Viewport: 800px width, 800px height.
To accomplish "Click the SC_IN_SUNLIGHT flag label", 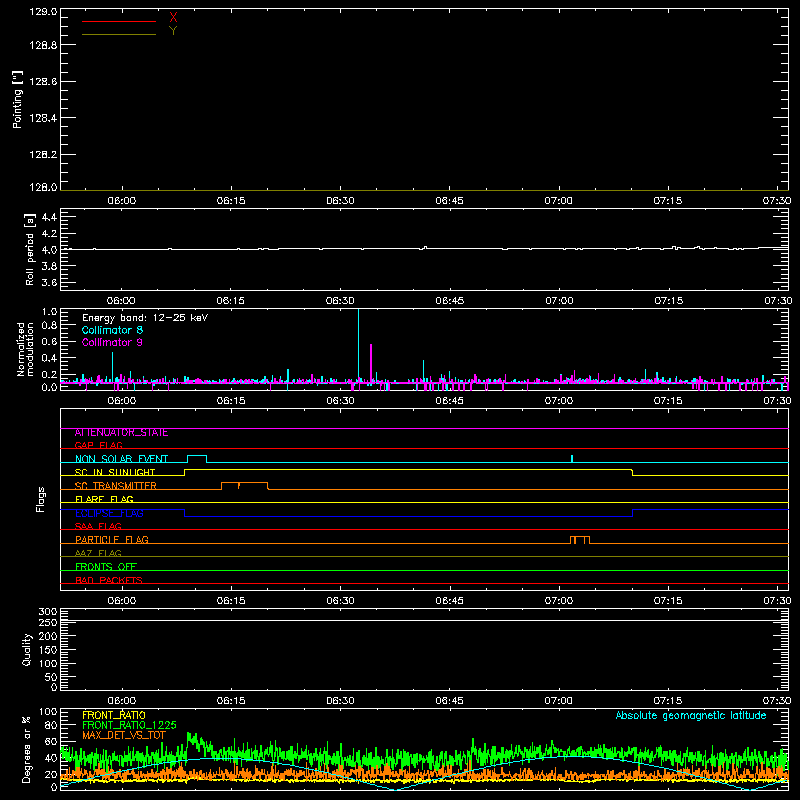I will pyautogui.click(x=115, y=472).
